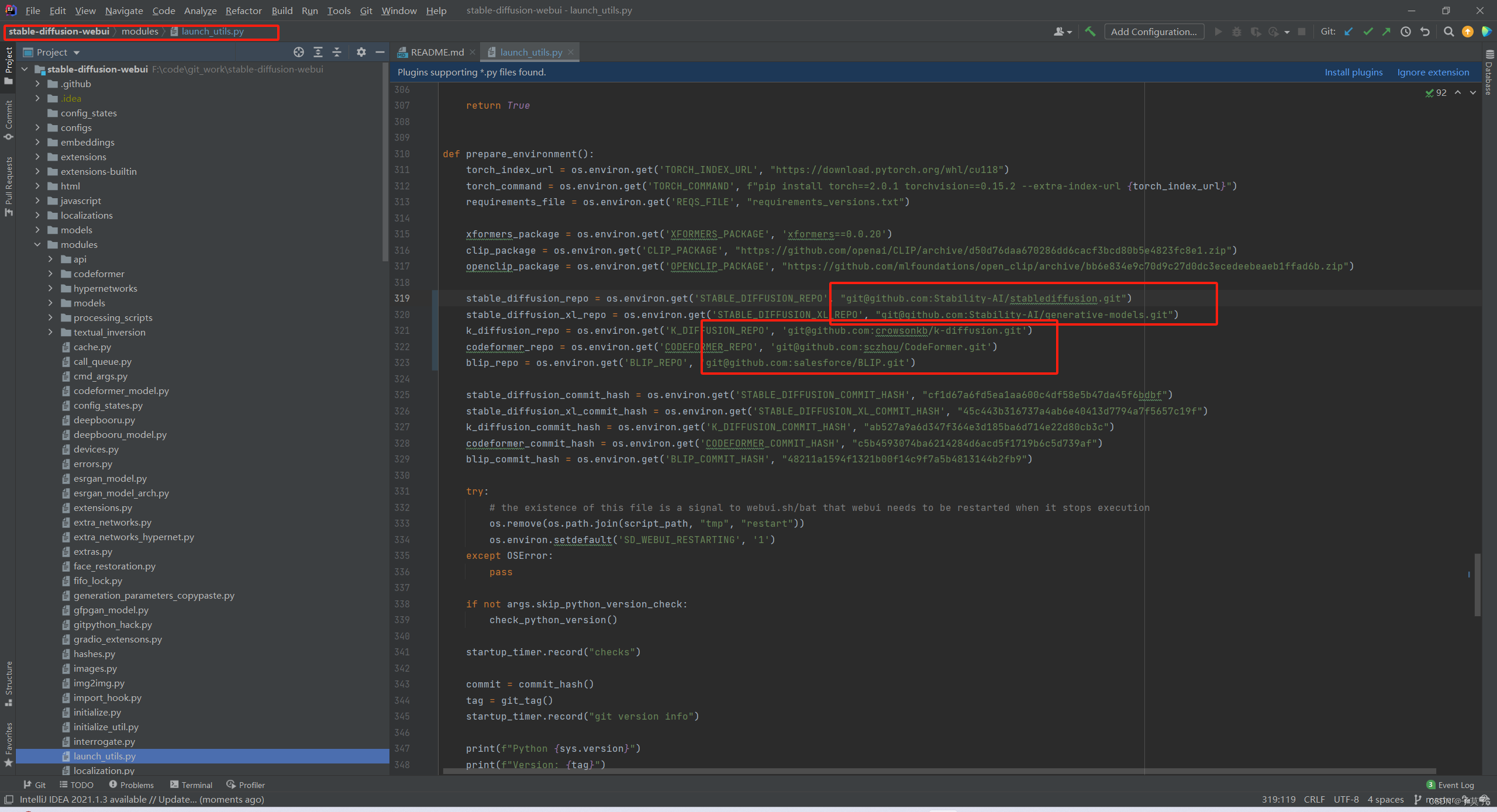
Task: Click the Build project hammer icon
Action: [x=1091, y=32]
